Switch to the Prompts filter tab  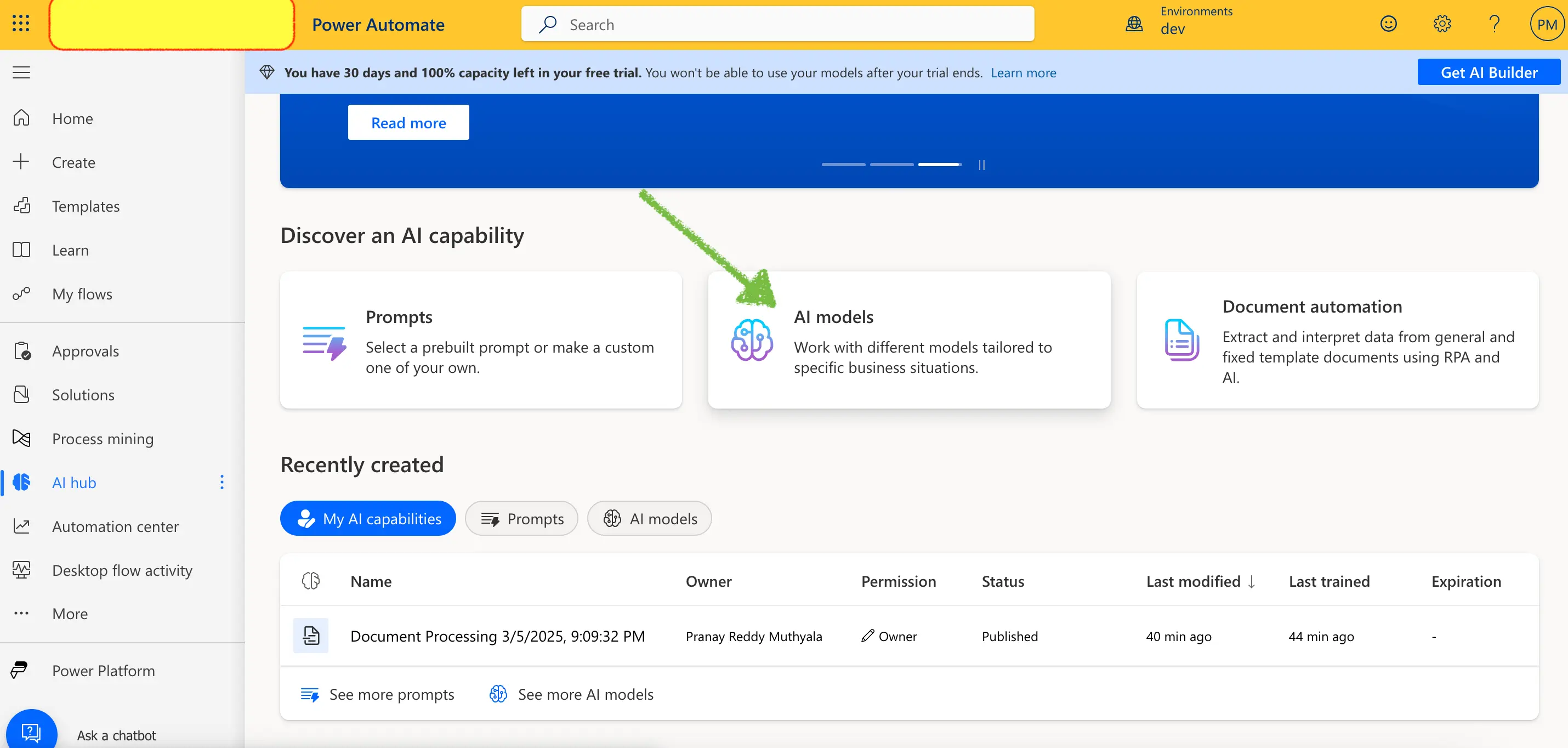521,518
